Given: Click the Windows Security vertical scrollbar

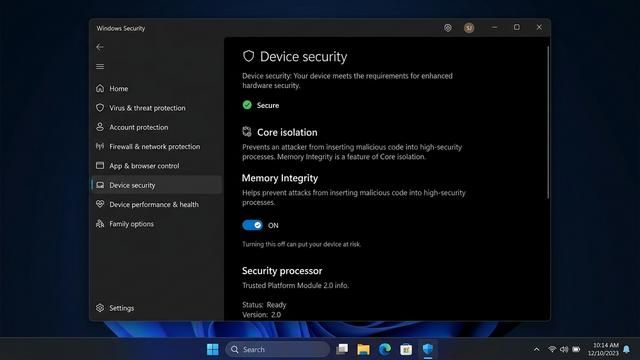Looking at the screenshot, I should [548, 122].
